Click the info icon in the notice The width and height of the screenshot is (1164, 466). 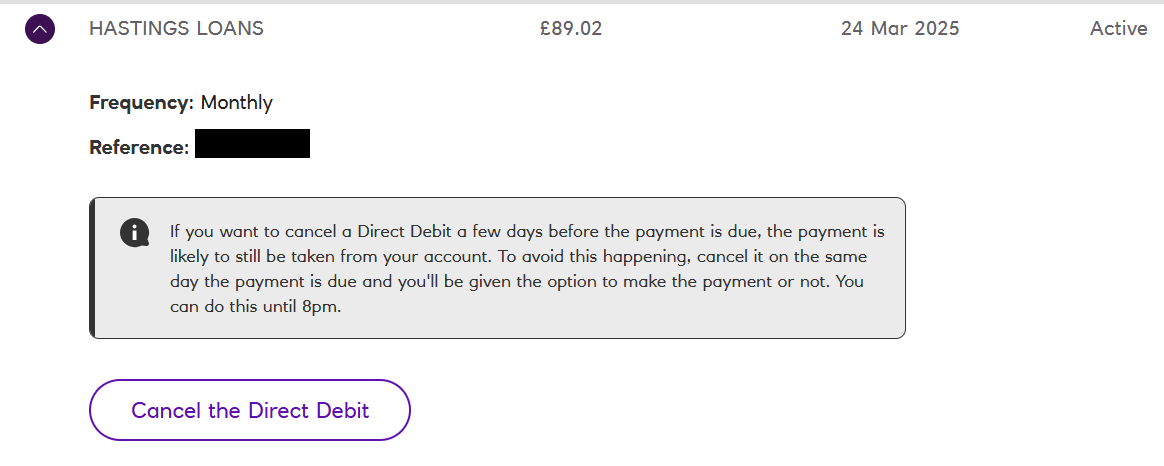coord(134,233)
